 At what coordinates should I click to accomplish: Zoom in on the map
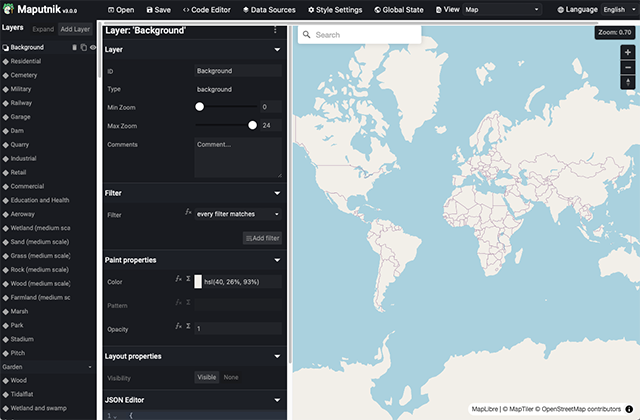[x=628, y=52]
